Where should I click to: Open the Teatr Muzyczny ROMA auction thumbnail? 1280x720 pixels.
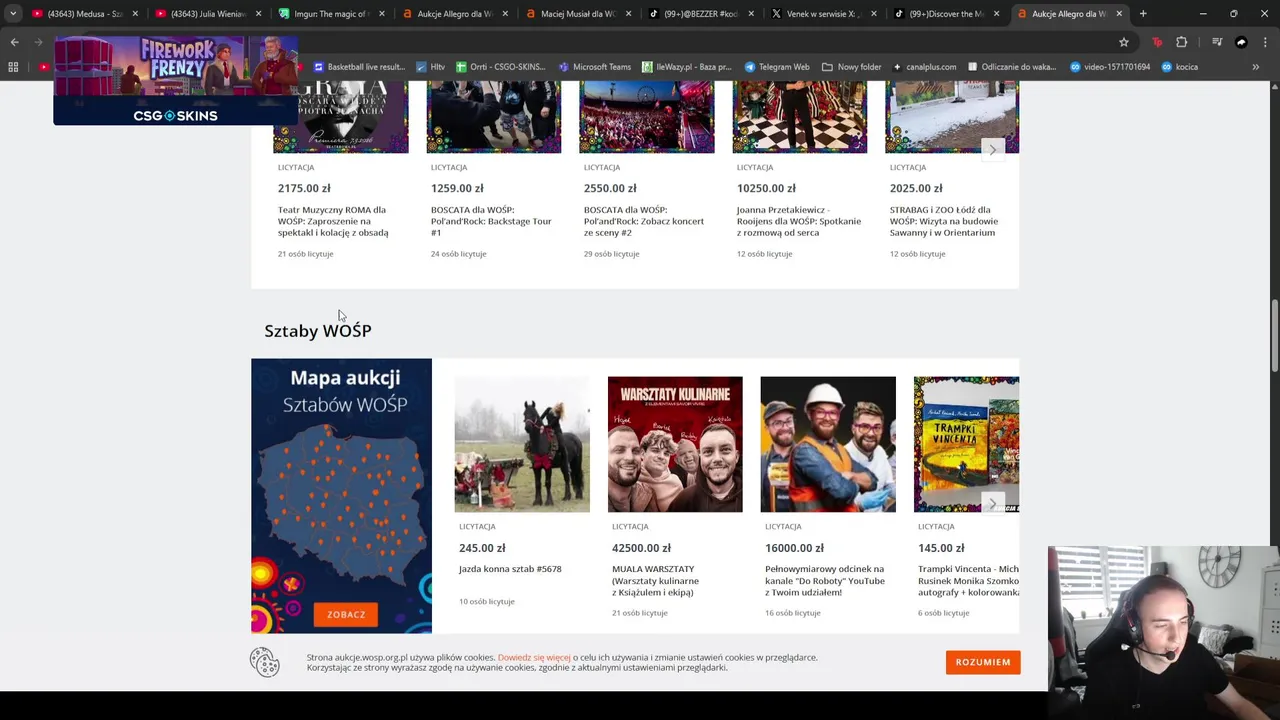tap(341, 117)
